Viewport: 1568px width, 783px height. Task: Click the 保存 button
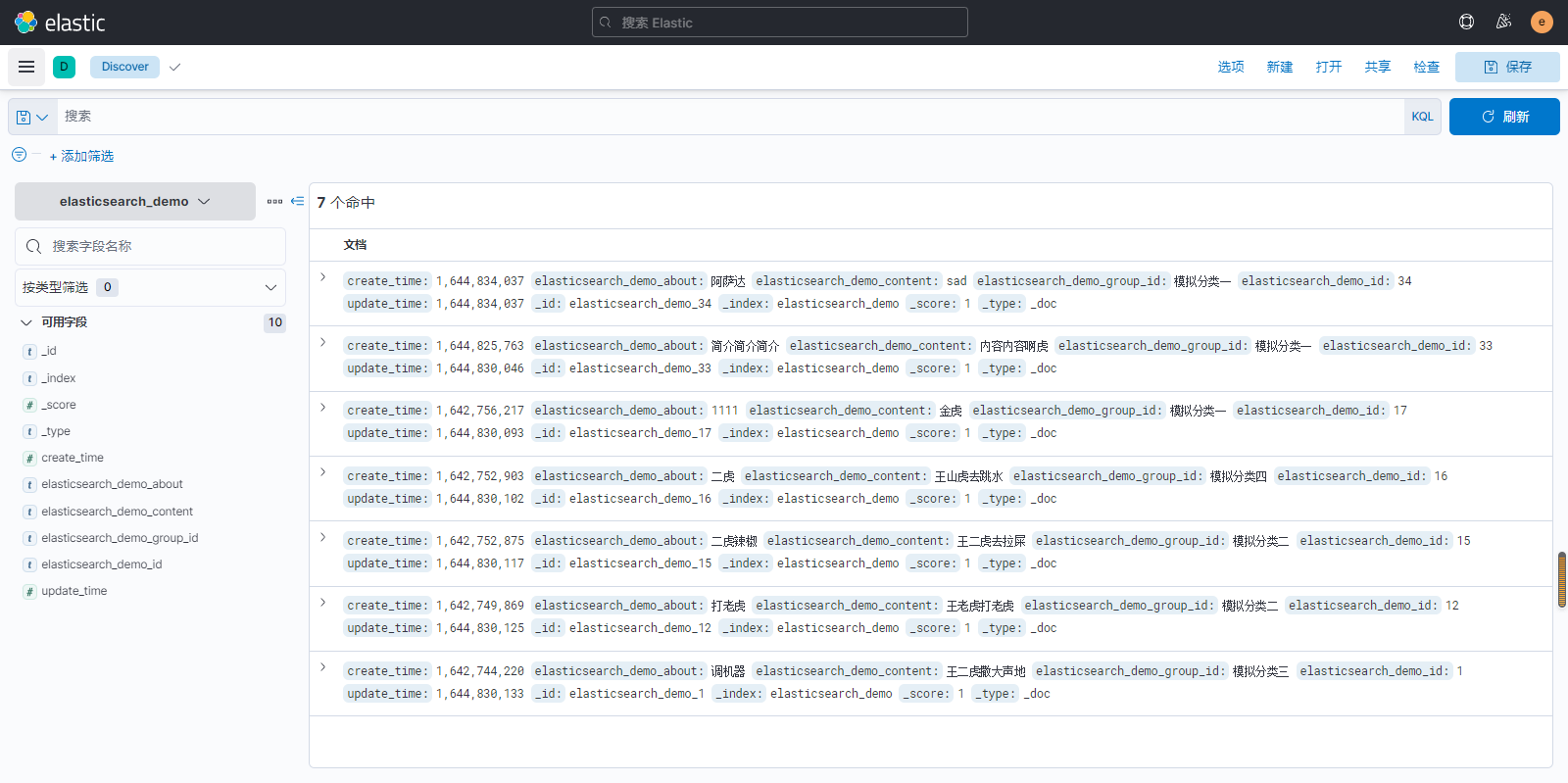point(1507,67)
